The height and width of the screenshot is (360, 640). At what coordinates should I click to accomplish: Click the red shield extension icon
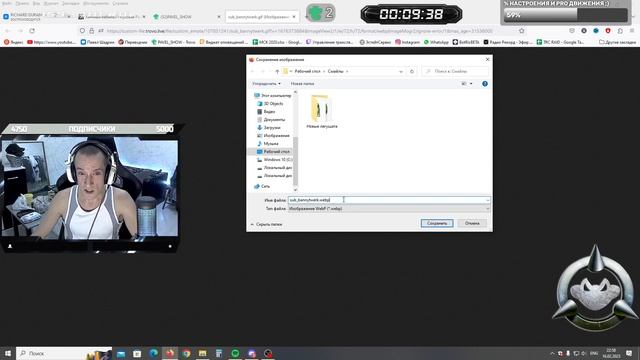(608, 31)
